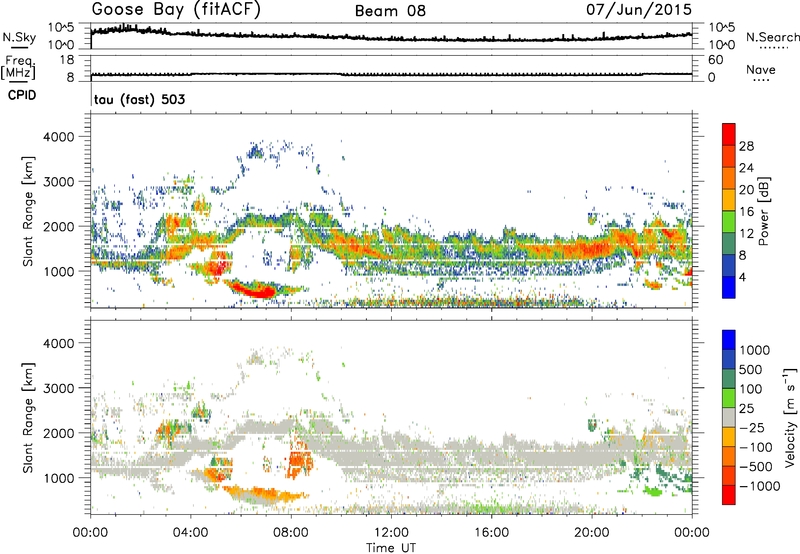Click the 'tau (fast) 503' text

pyautogui.click(x=139, y=99)
